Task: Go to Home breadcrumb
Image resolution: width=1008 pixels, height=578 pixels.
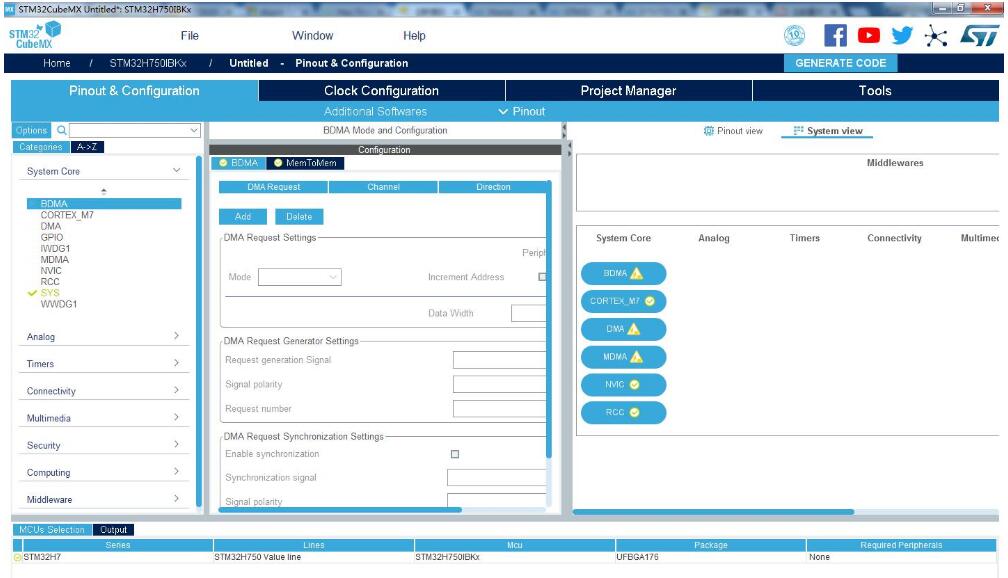Action: pyautogui.click(x=57, y=63)
